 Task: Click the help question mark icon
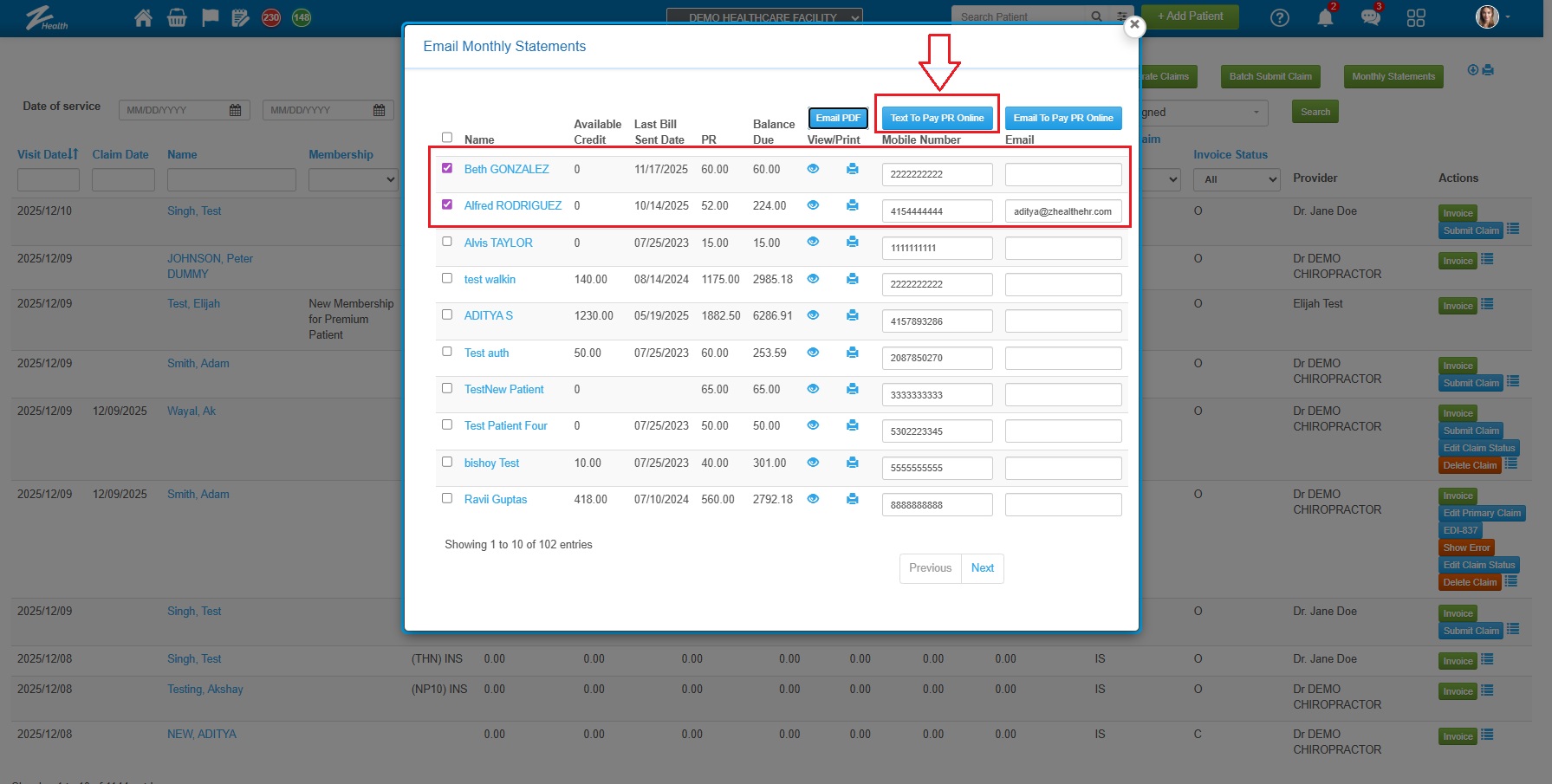click(x=1280, y=18)
